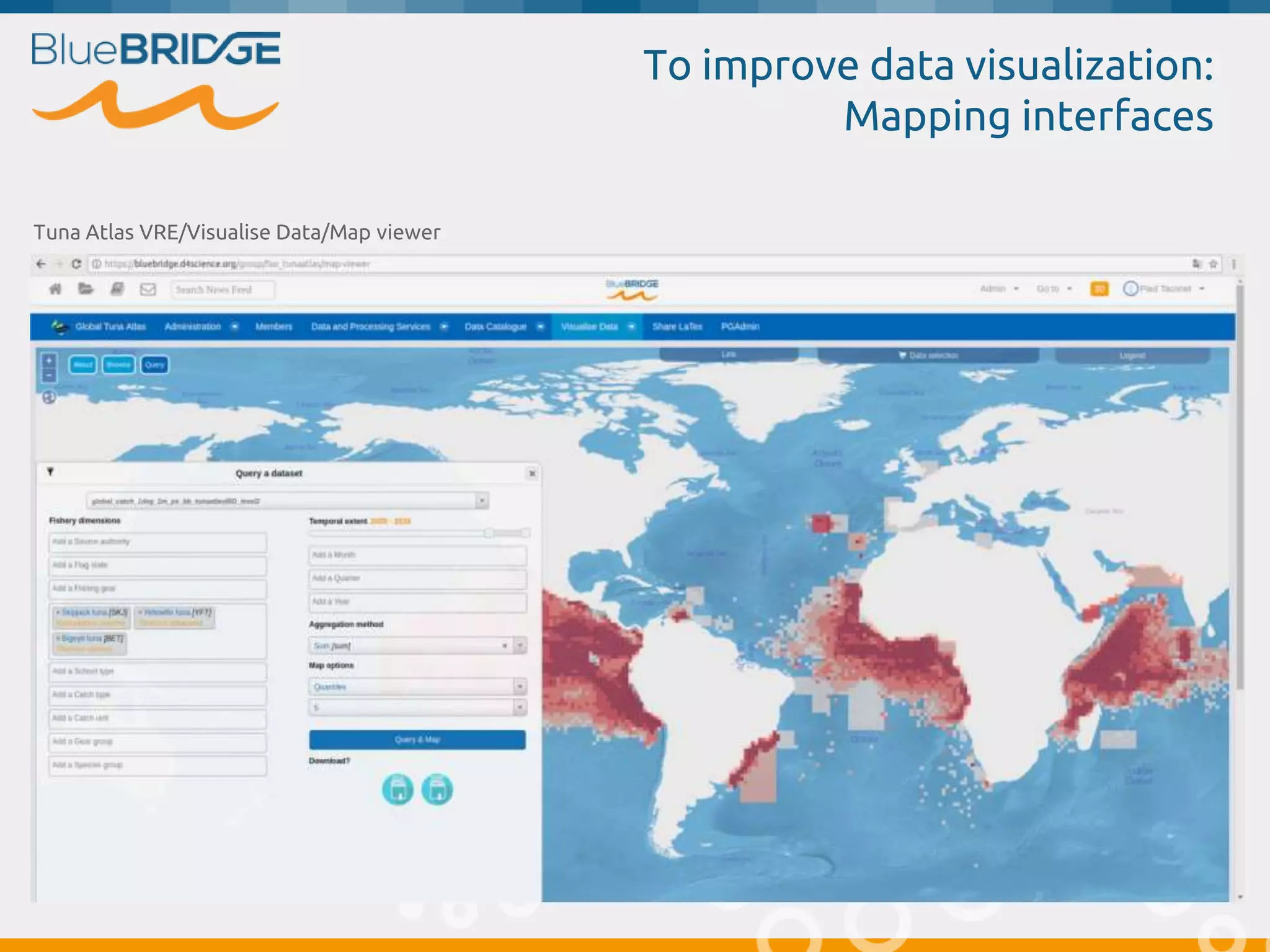Click the first teal download icon
The image size is (1270, 952).
point(397,790)
